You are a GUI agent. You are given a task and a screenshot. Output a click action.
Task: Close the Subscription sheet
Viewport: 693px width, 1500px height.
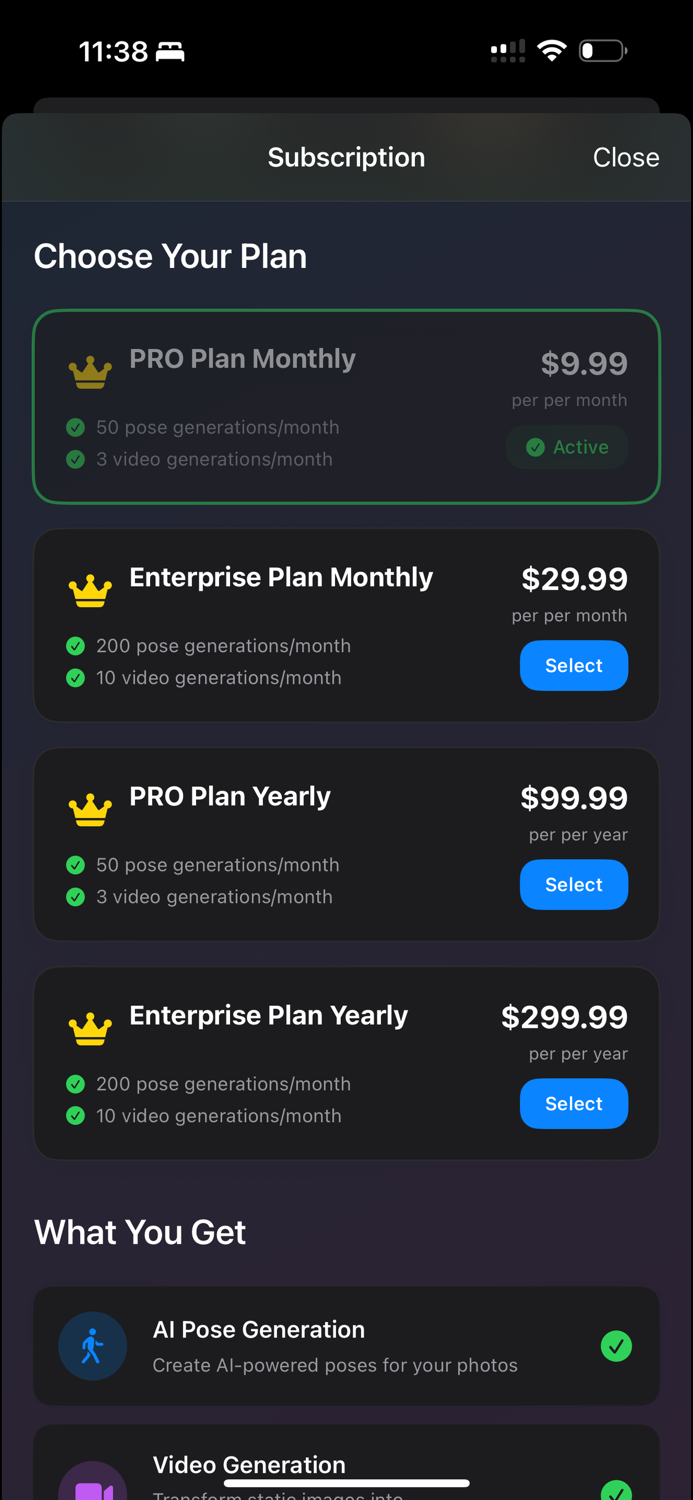click(x=625, y=157)
